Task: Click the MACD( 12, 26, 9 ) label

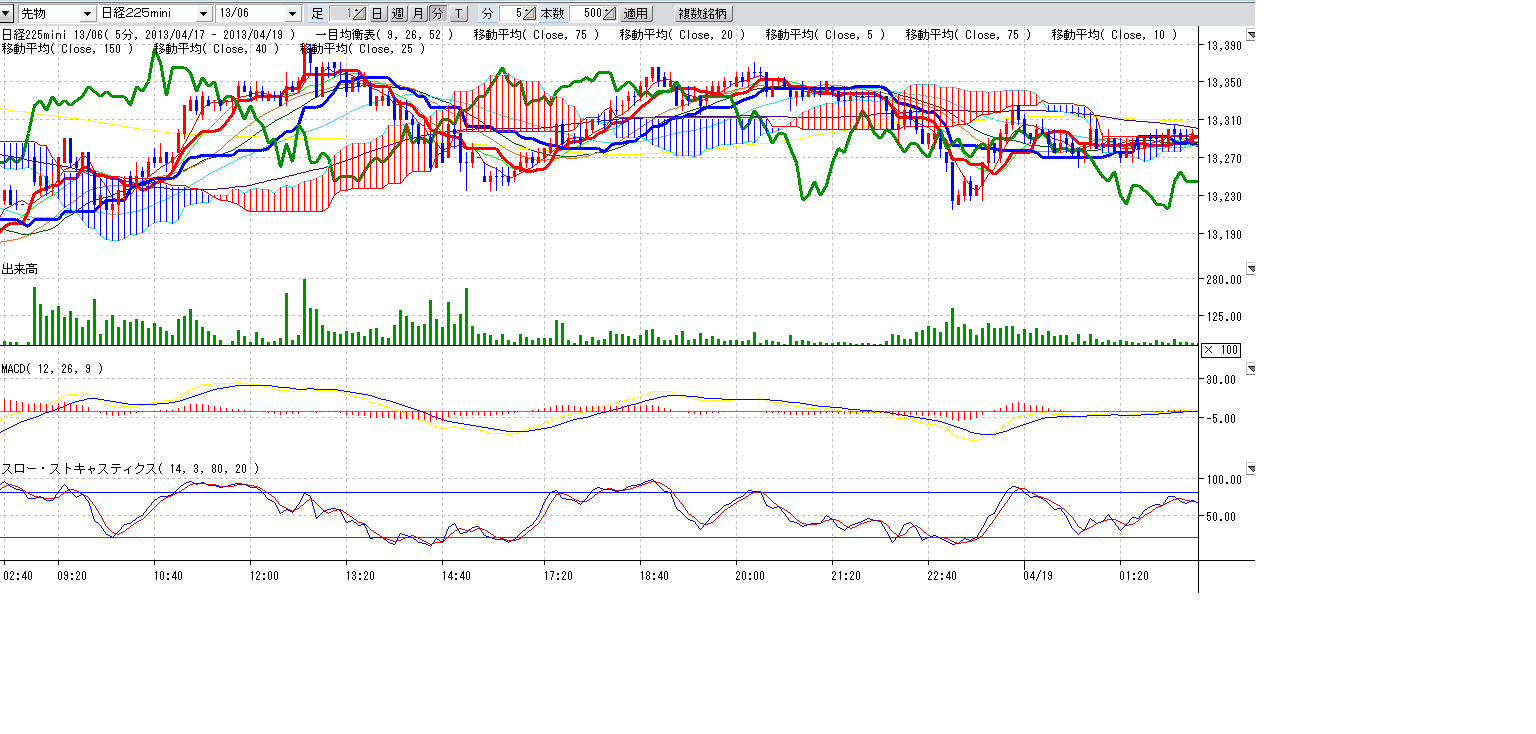Action: [x=52, y=369]
